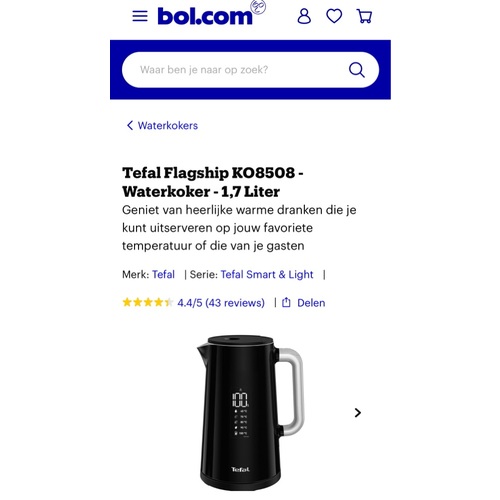
Task: Click the share icon beside Delen
Action: click(286, 302)
